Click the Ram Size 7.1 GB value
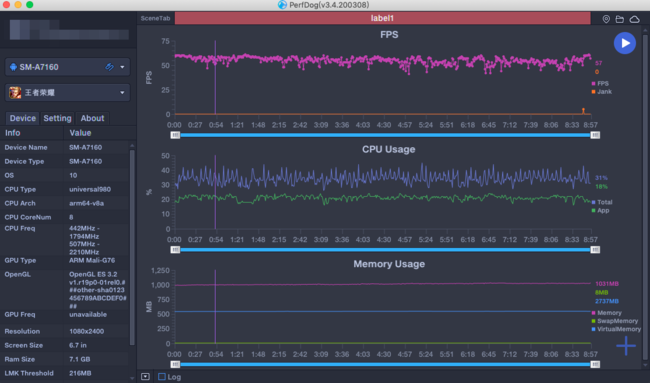The height and width of the screenshot is (383, 650). (80, 359)
